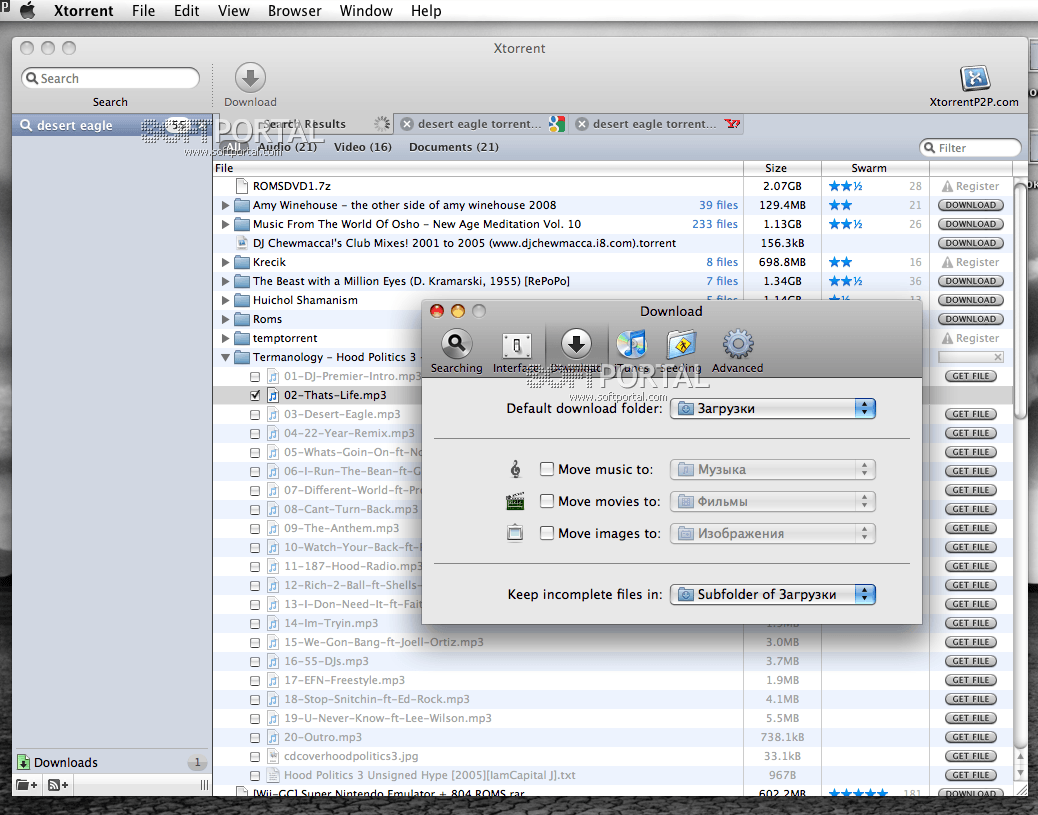Image resolution: width=1038 pixels, height=815 pixels.
Task: Check 16-55-DJs.mp3 checkbox
Action: 255,661
